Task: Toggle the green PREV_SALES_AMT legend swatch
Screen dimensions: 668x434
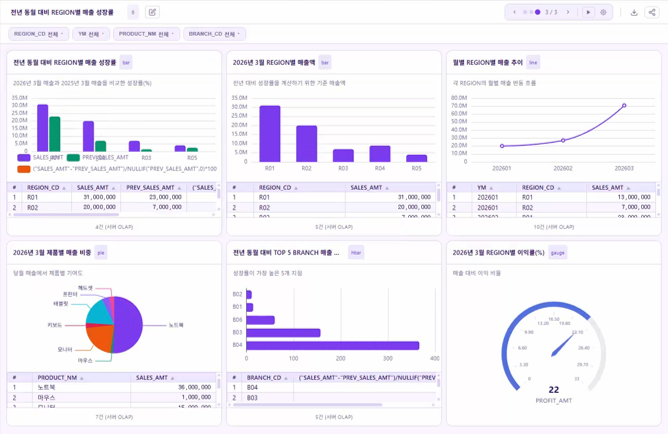Action: coord(73,158)
